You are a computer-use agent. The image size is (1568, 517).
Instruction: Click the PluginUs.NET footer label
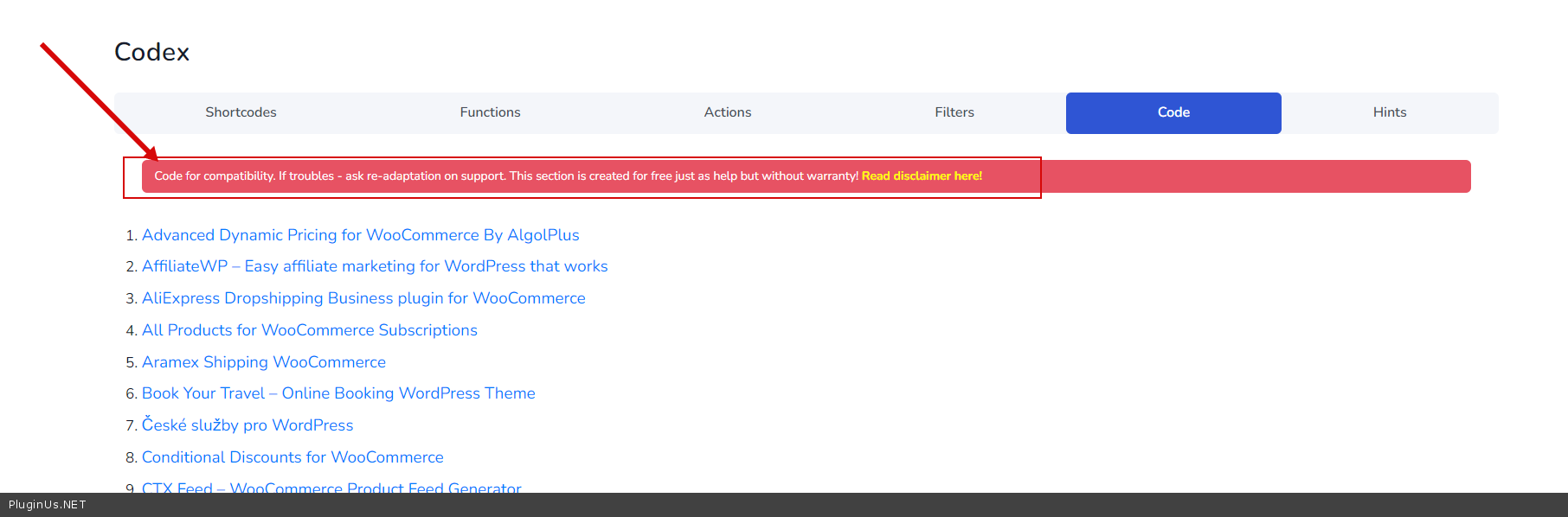[x=48, y=505]
